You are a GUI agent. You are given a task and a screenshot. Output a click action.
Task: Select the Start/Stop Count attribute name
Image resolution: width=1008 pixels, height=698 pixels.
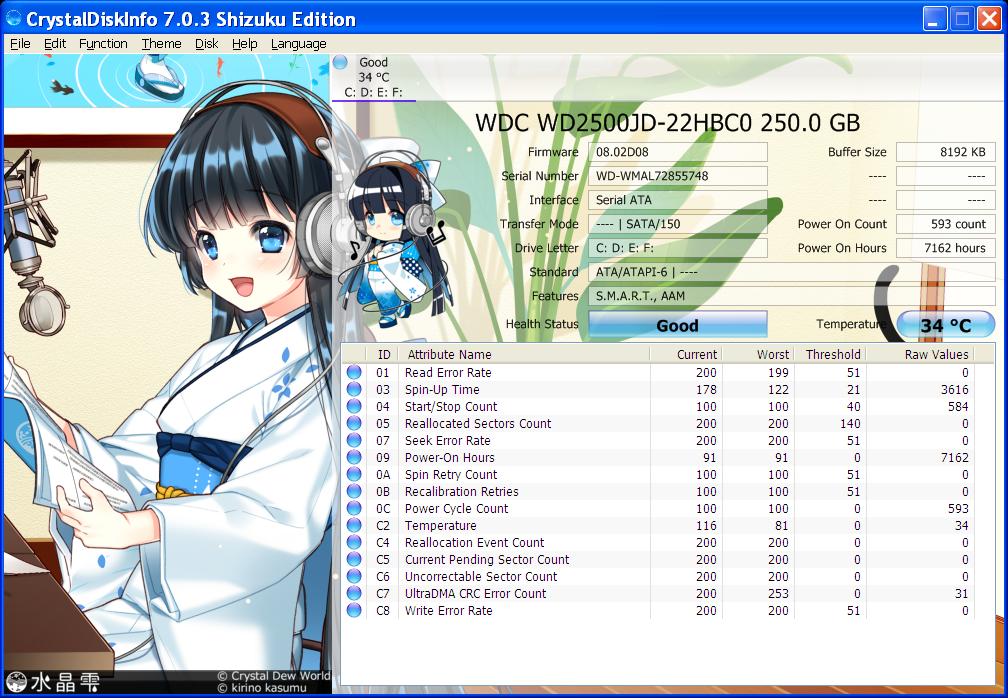point(451,406)
